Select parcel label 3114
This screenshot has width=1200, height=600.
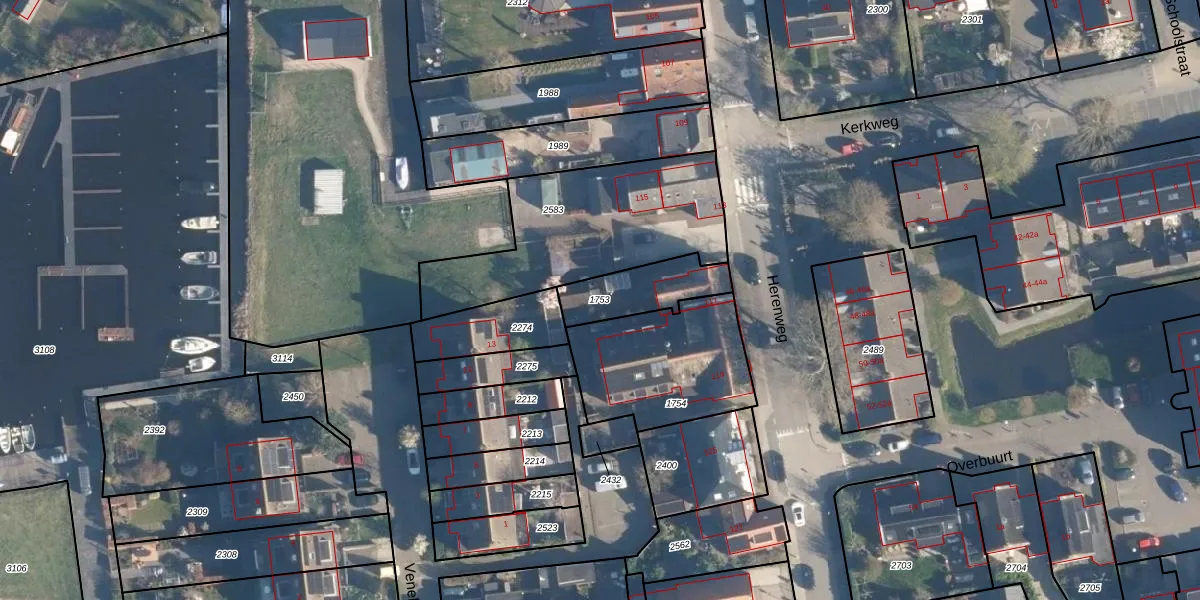tap(282, 358)
